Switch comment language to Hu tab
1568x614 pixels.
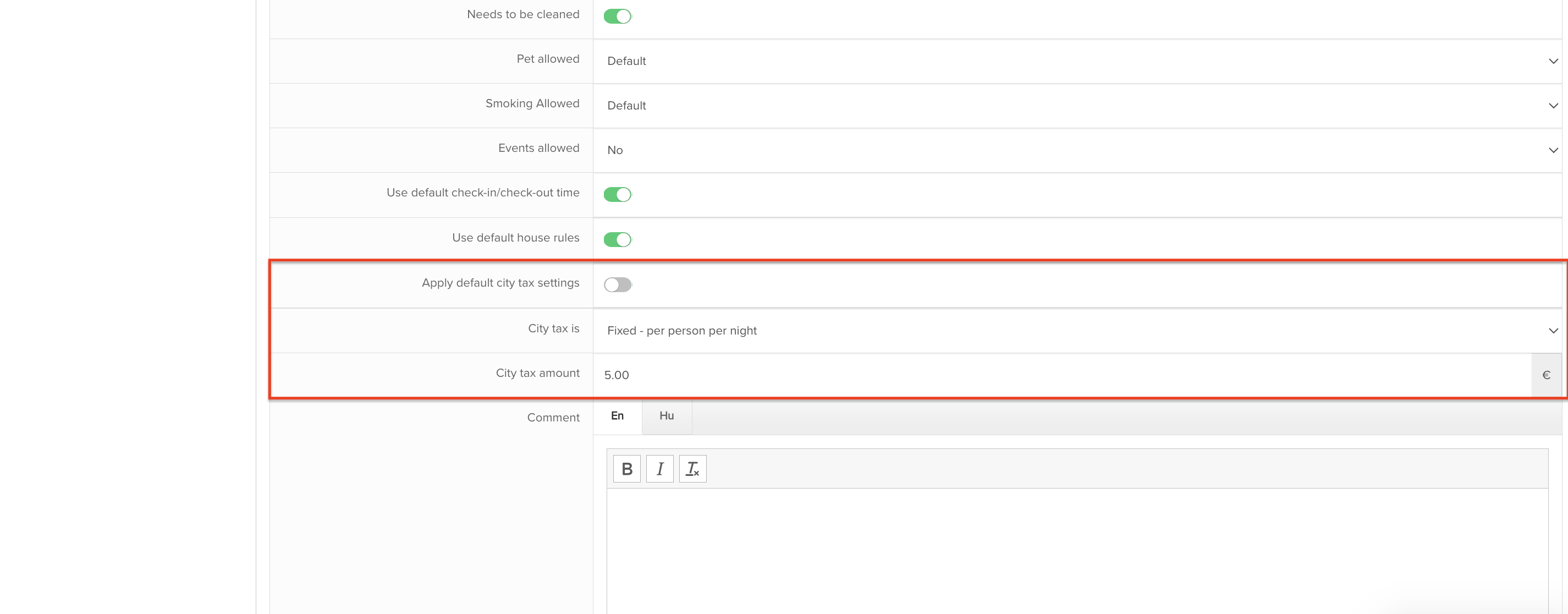[x=667, y=416]
